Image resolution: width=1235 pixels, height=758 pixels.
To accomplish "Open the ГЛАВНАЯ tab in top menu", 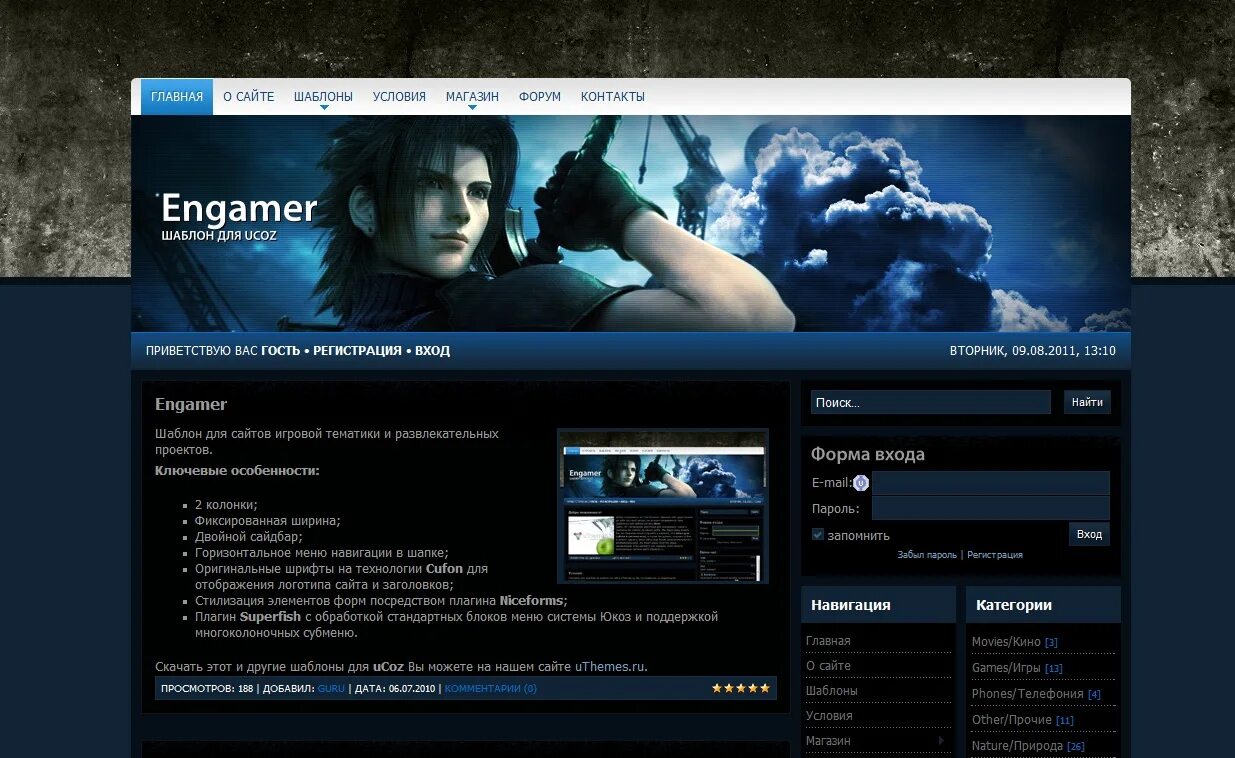I will click(177, 97).
